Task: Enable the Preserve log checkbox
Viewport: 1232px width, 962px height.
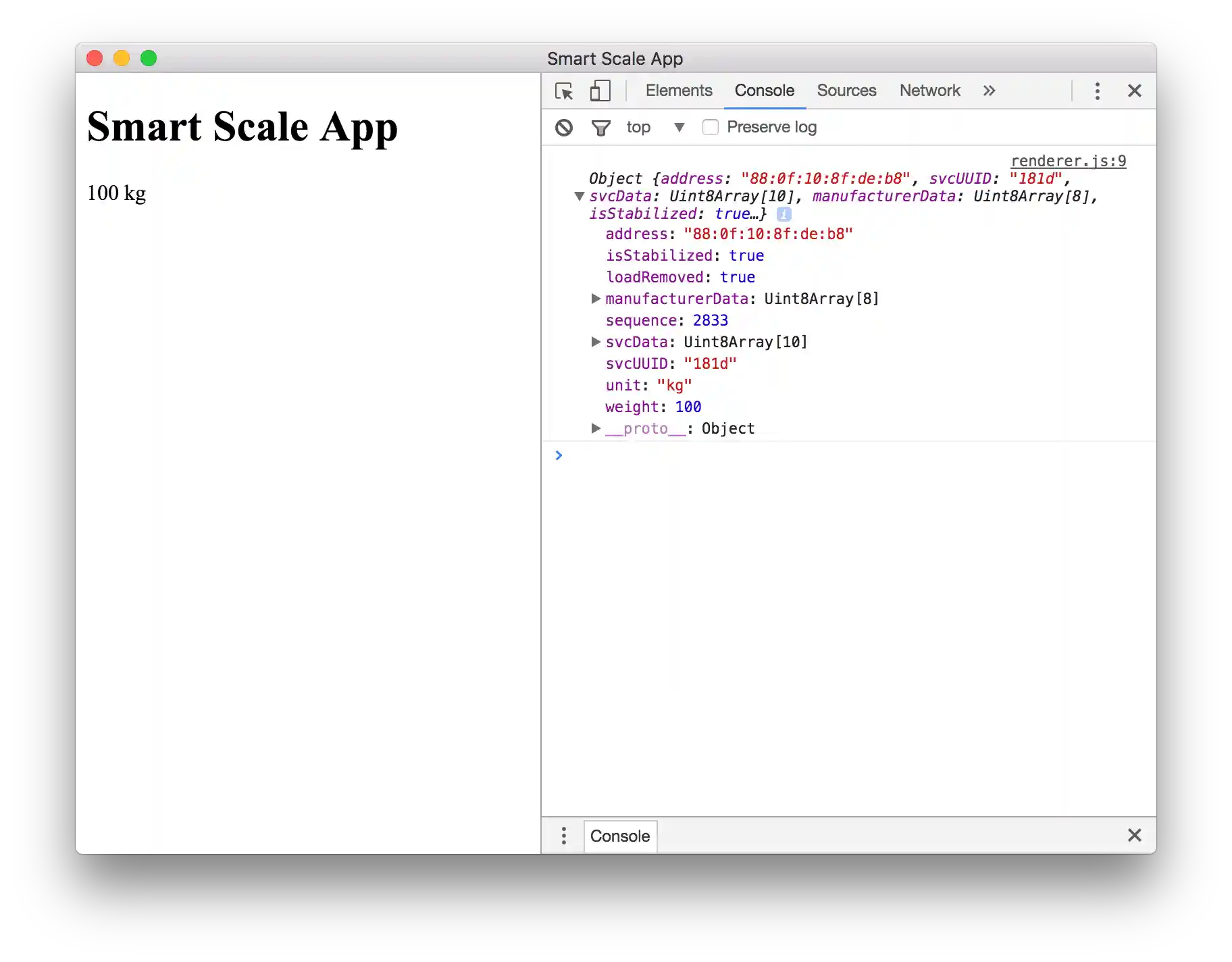Action: (710, 128)
